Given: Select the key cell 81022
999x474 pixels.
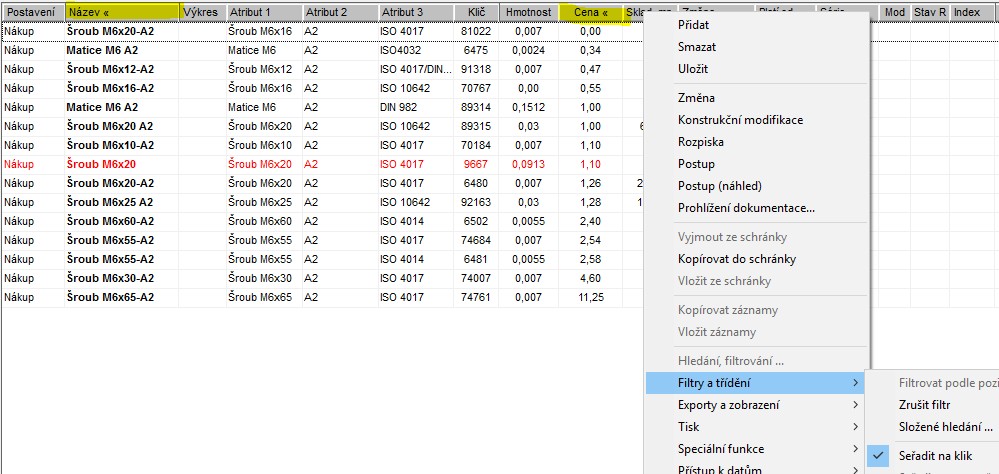Looking at the screenshot, I should [x=476, y=31].
